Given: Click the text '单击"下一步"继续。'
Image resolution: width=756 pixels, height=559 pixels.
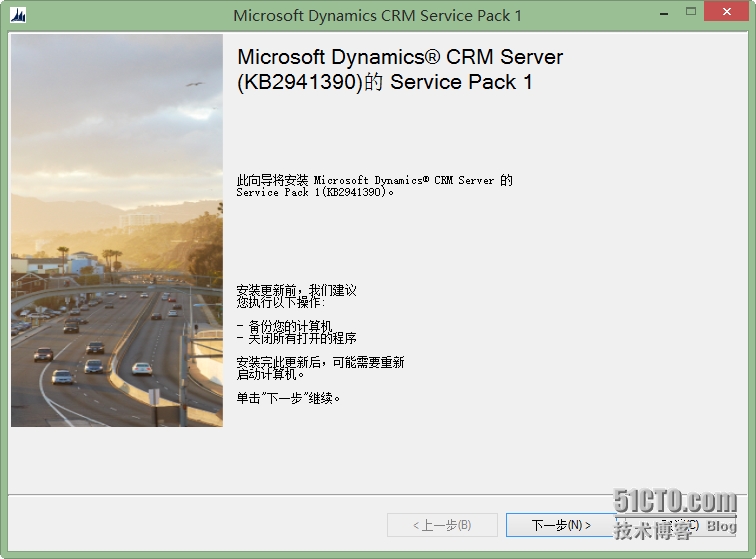Looking at the screenshot, I should click(288, 398).
